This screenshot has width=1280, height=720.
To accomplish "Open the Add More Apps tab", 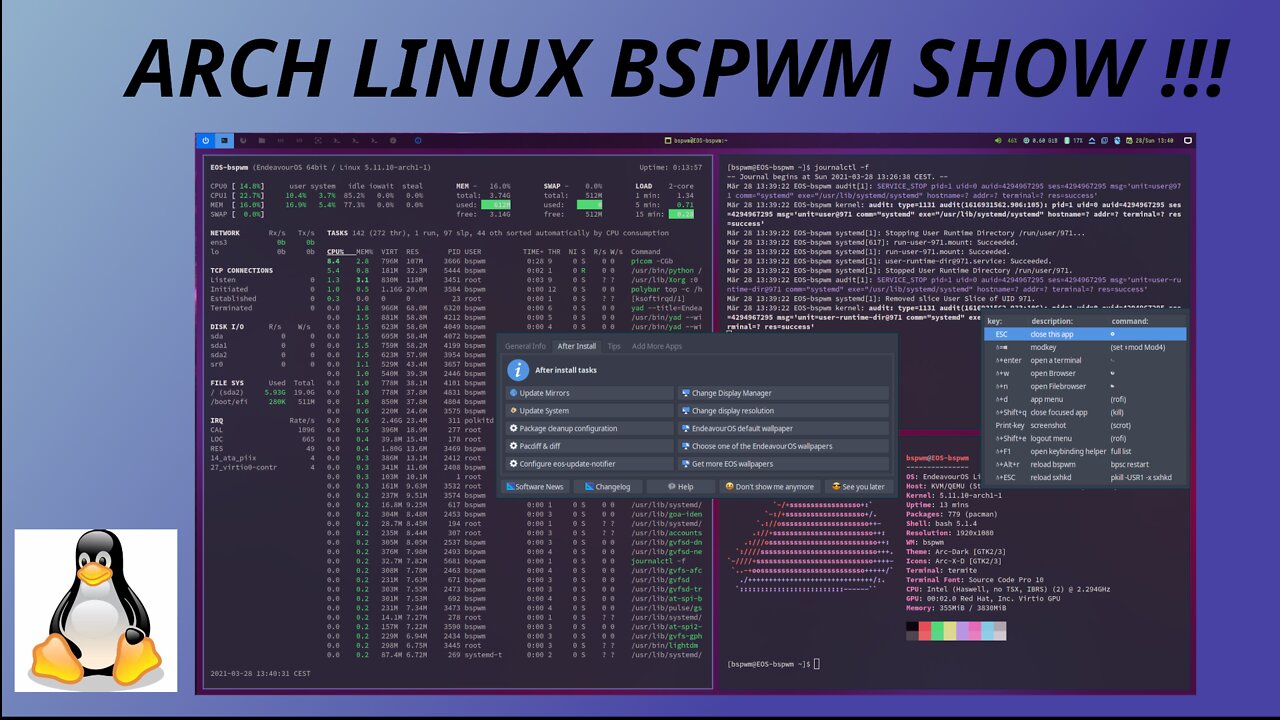I will (x=658, y=346).
